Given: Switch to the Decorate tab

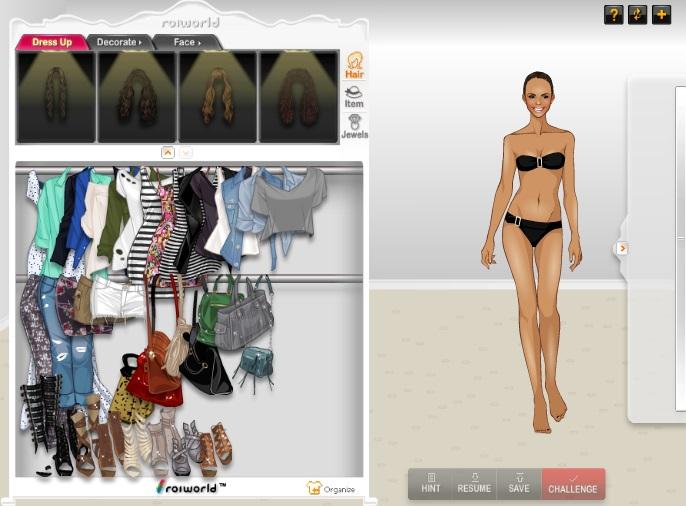Looking at the screenshot, I should pos(119,42).
